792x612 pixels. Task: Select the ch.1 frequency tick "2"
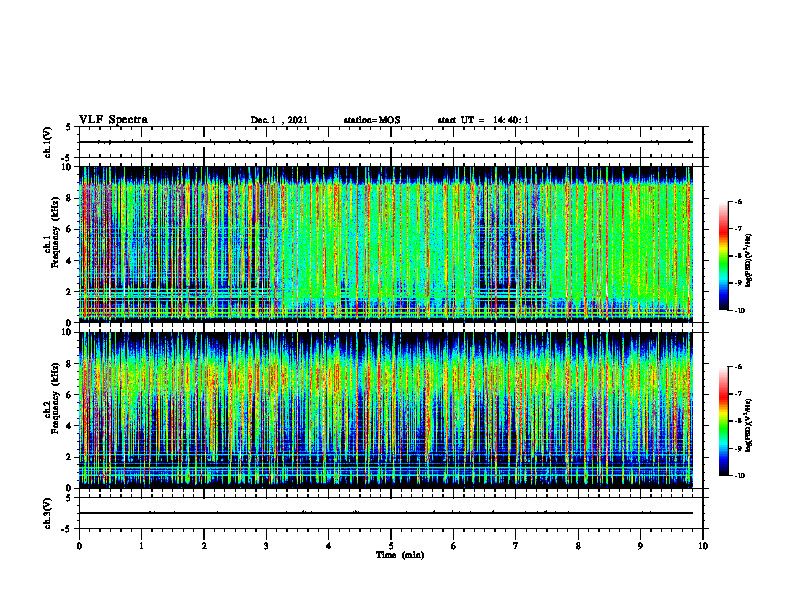(x=69, y=291)
